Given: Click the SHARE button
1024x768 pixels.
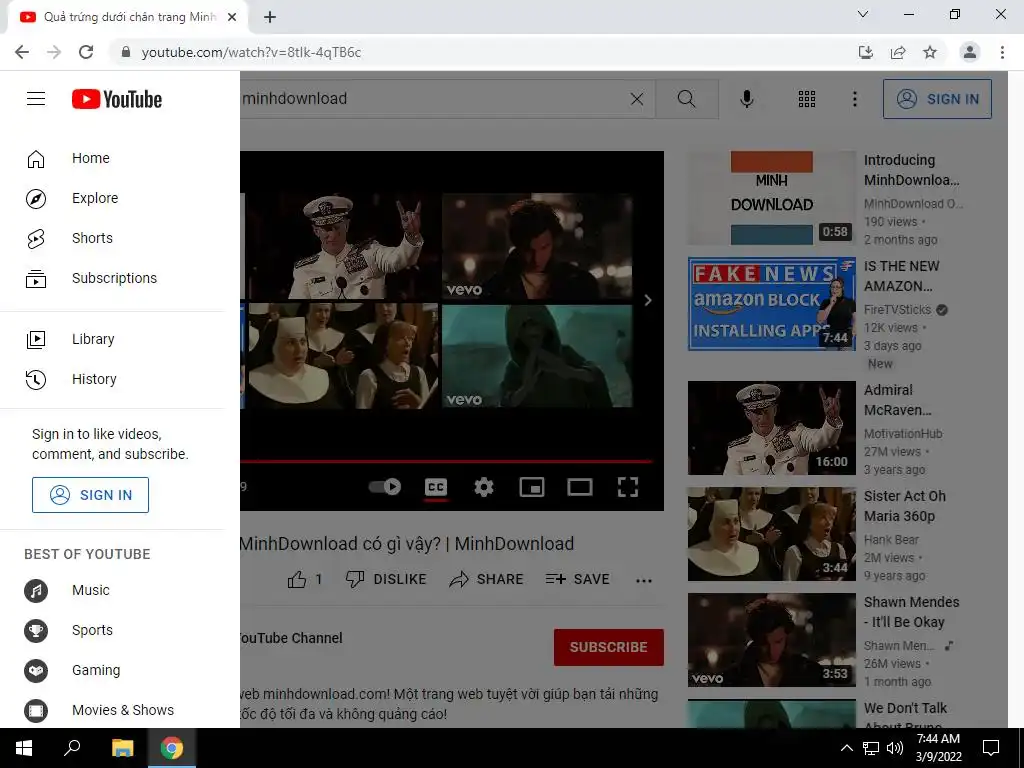Looking at the screenshot, I should [x=487, y=579].
